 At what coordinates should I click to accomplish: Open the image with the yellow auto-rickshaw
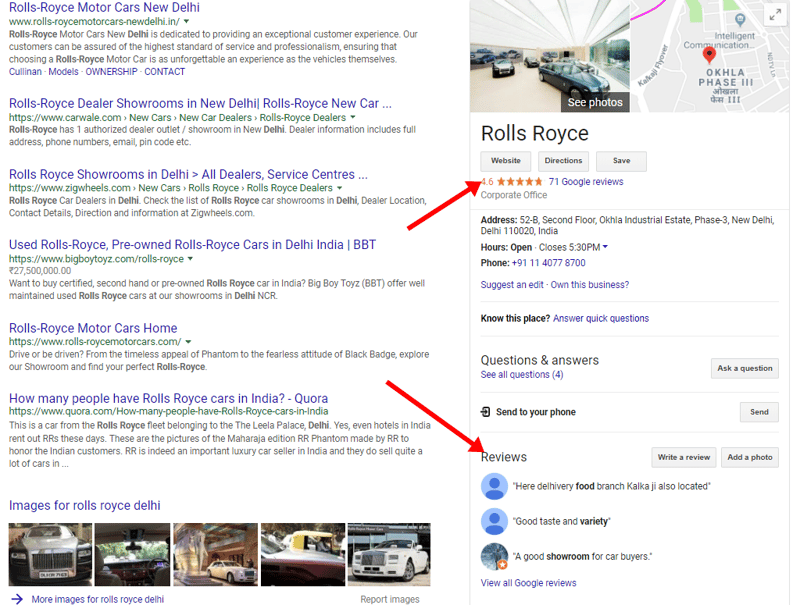click(x=303, y=554)
